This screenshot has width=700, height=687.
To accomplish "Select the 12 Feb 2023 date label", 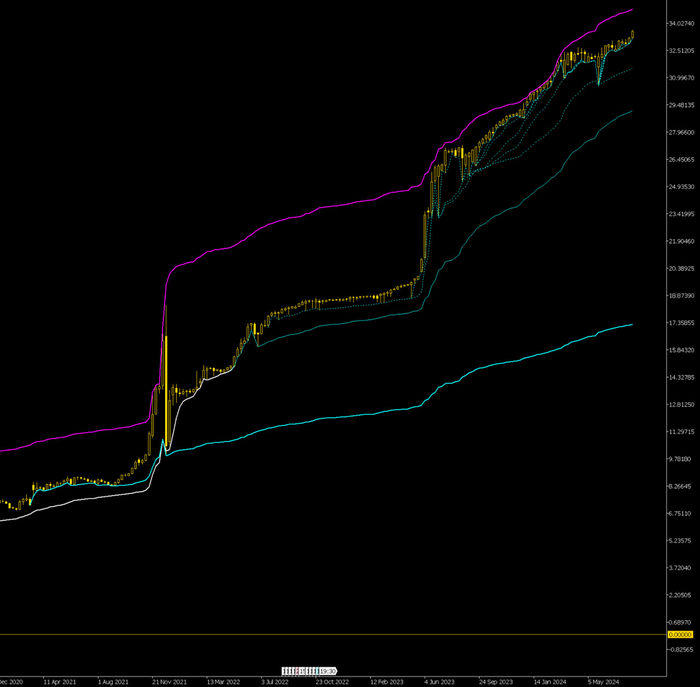I will pyautogui.click(x=387, y=682).
